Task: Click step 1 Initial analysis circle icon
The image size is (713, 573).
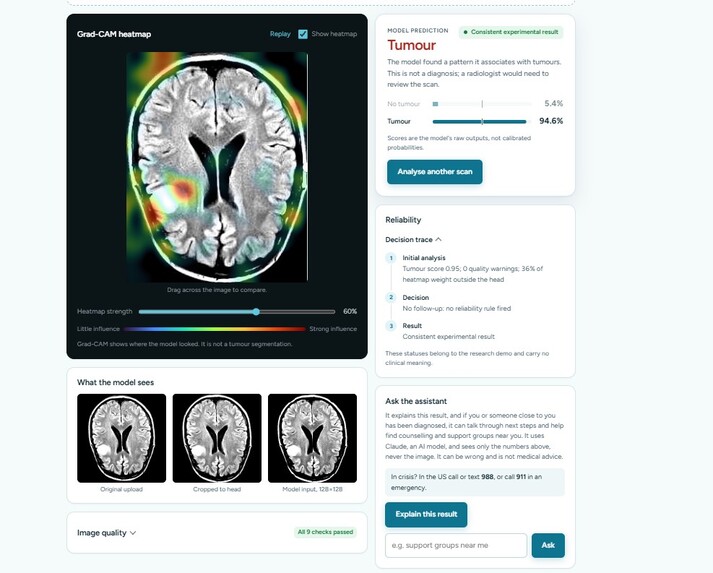Action: click(x=391, y=258)
